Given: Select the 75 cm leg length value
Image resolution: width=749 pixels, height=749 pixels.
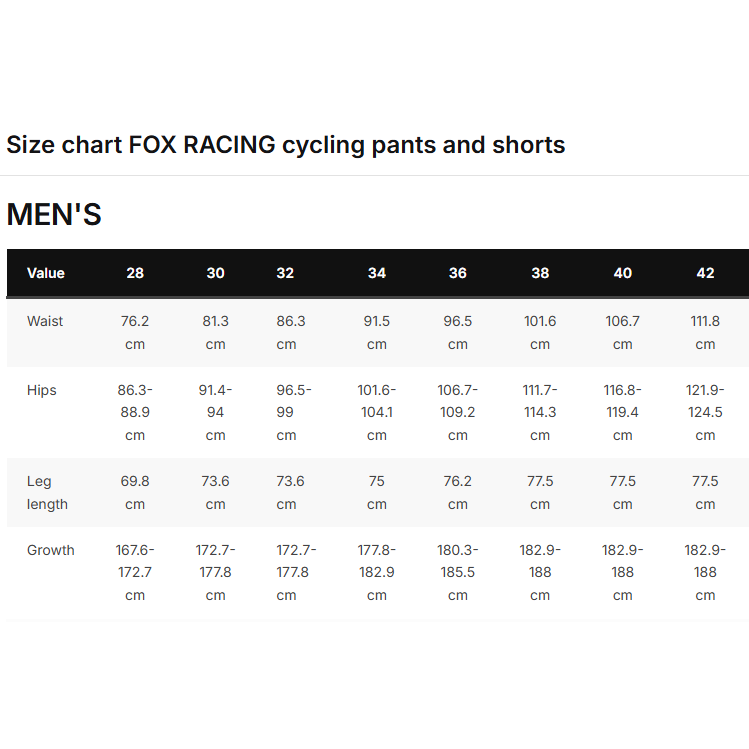Looking at the screenshot, I should [x=377, y=492].
